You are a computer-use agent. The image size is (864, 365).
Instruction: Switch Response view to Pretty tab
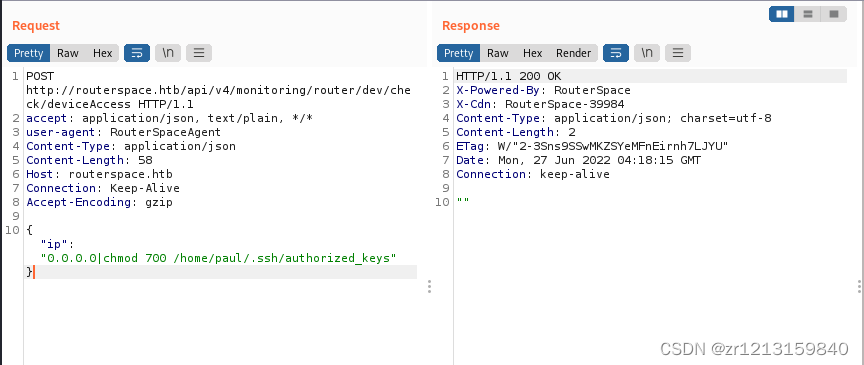point(458,53)
